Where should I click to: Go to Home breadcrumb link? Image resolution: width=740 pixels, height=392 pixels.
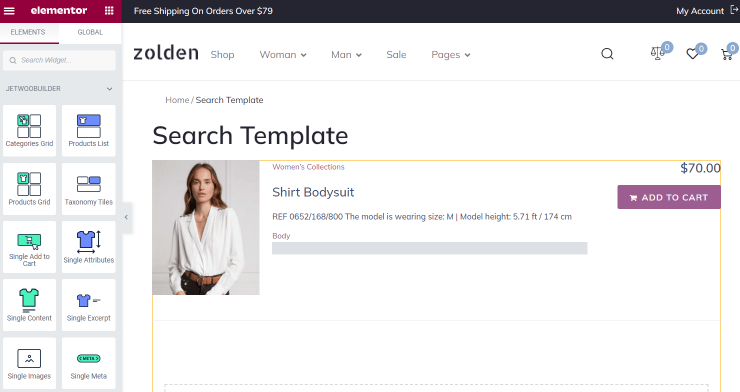(177, 100)
